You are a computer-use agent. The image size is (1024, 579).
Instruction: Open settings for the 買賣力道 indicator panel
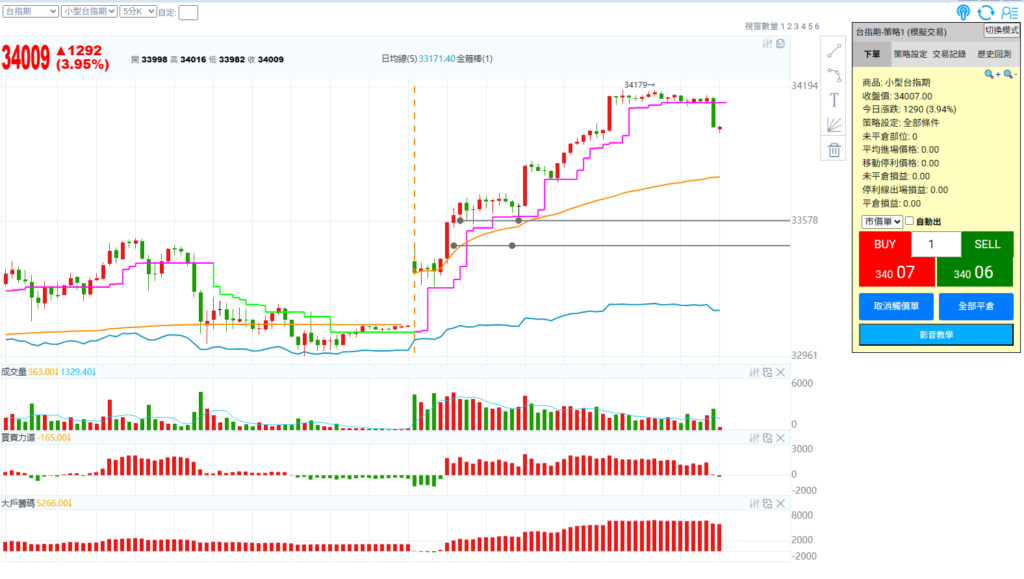click(755, 438)
